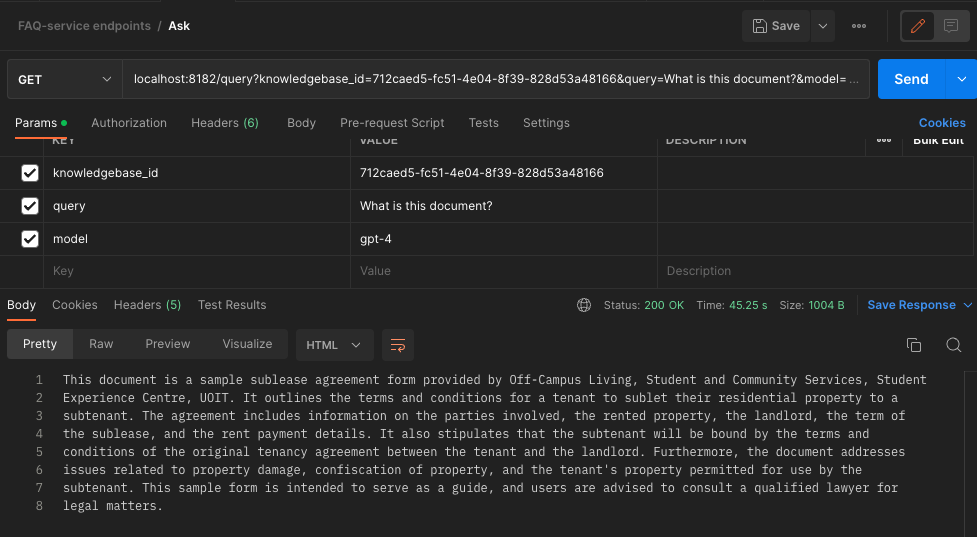Click the empty Key field

coord(197,272)
